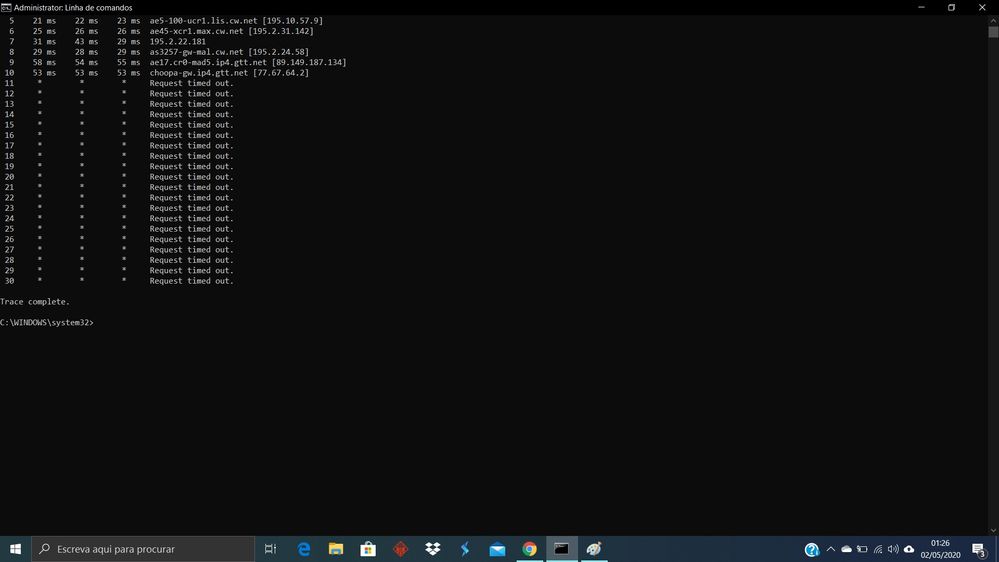
Task: Open the OneDrive cloud tray icon
Action: [x=846, y=549]
